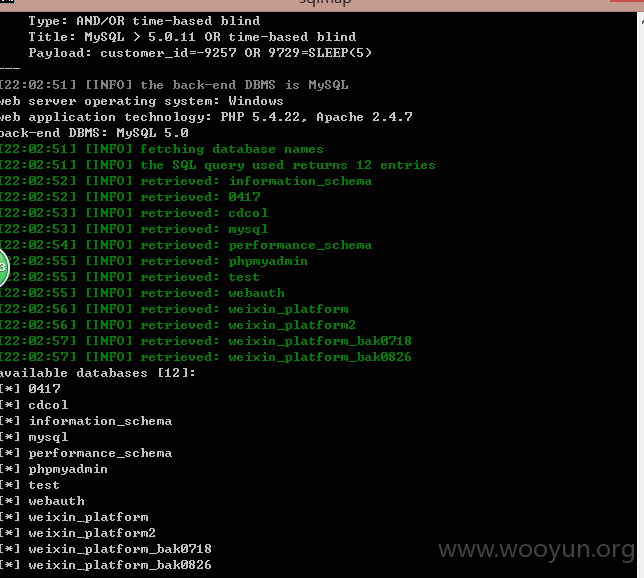Click the '[*] weixin_platform2' database list row
This screenshot has width=644, height=578.
78,534
